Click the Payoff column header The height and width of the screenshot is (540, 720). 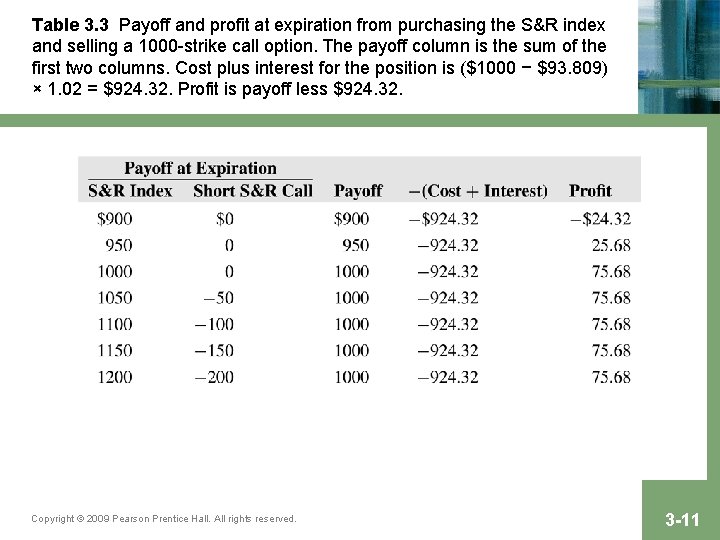[x=358, y=191]
